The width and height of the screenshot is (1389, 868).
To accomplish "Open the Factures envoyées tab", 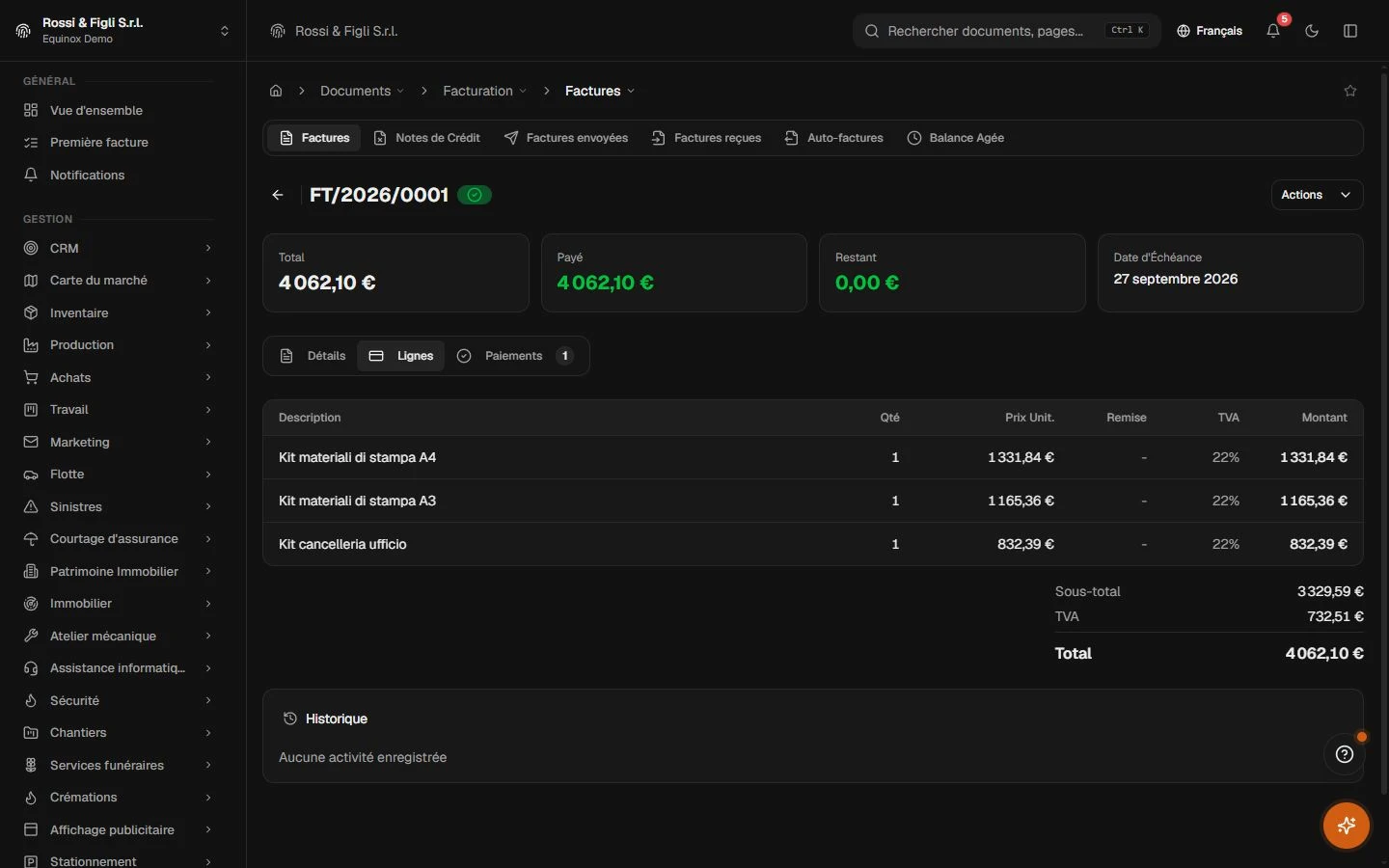I will [565, 138].
